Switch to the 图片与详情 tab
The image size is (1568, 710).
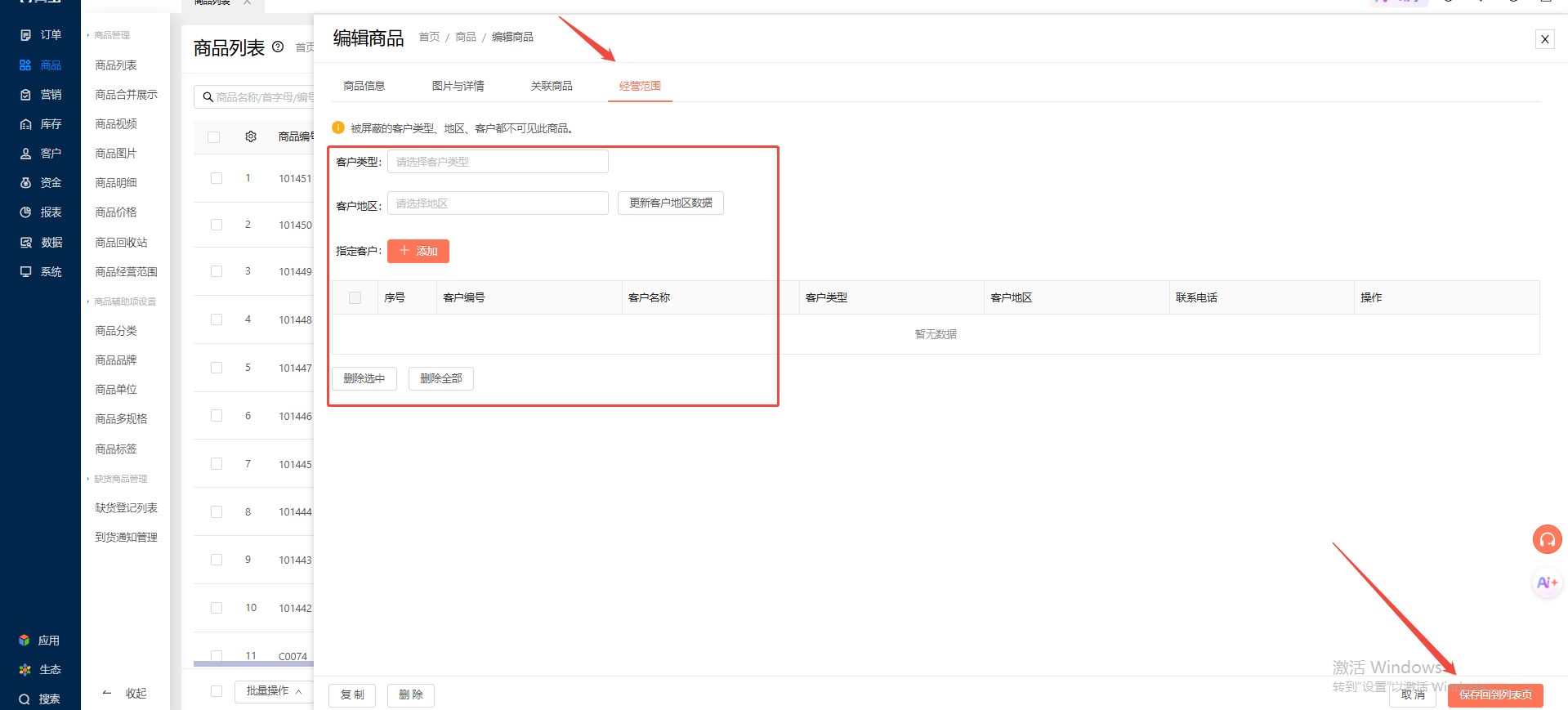(x=458, y=86)
